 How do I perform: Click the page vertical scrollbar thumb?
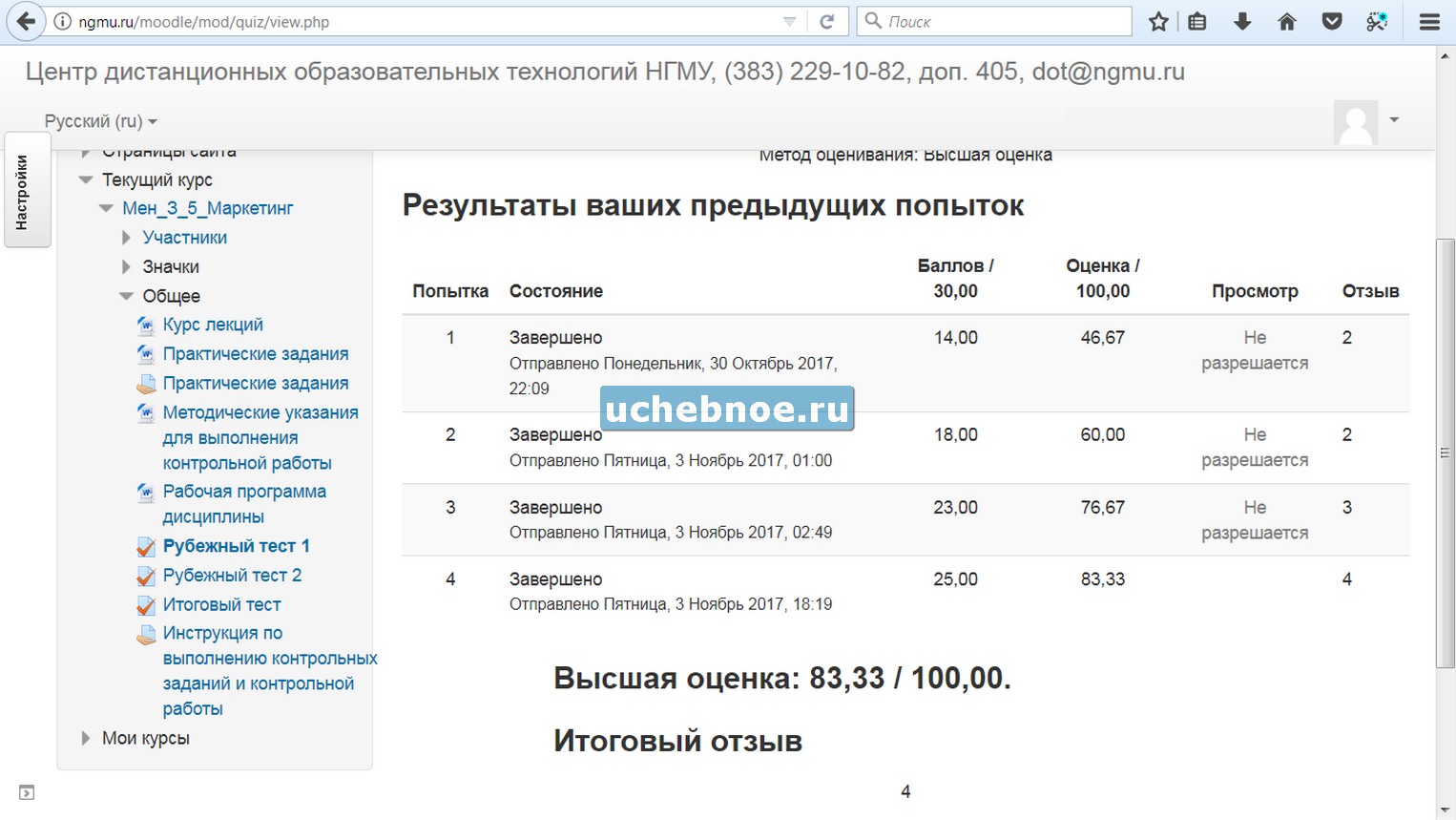pos(1446,452)
